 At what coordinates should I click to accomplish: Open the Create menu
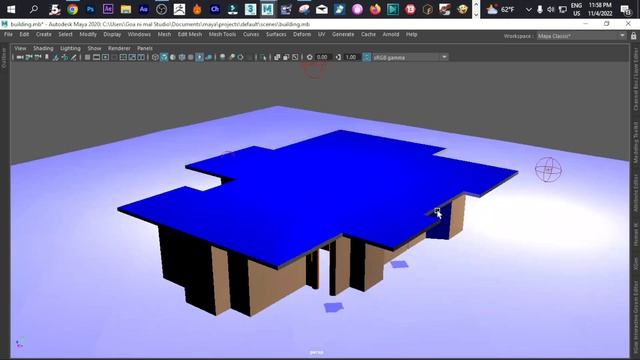(44, 35)
